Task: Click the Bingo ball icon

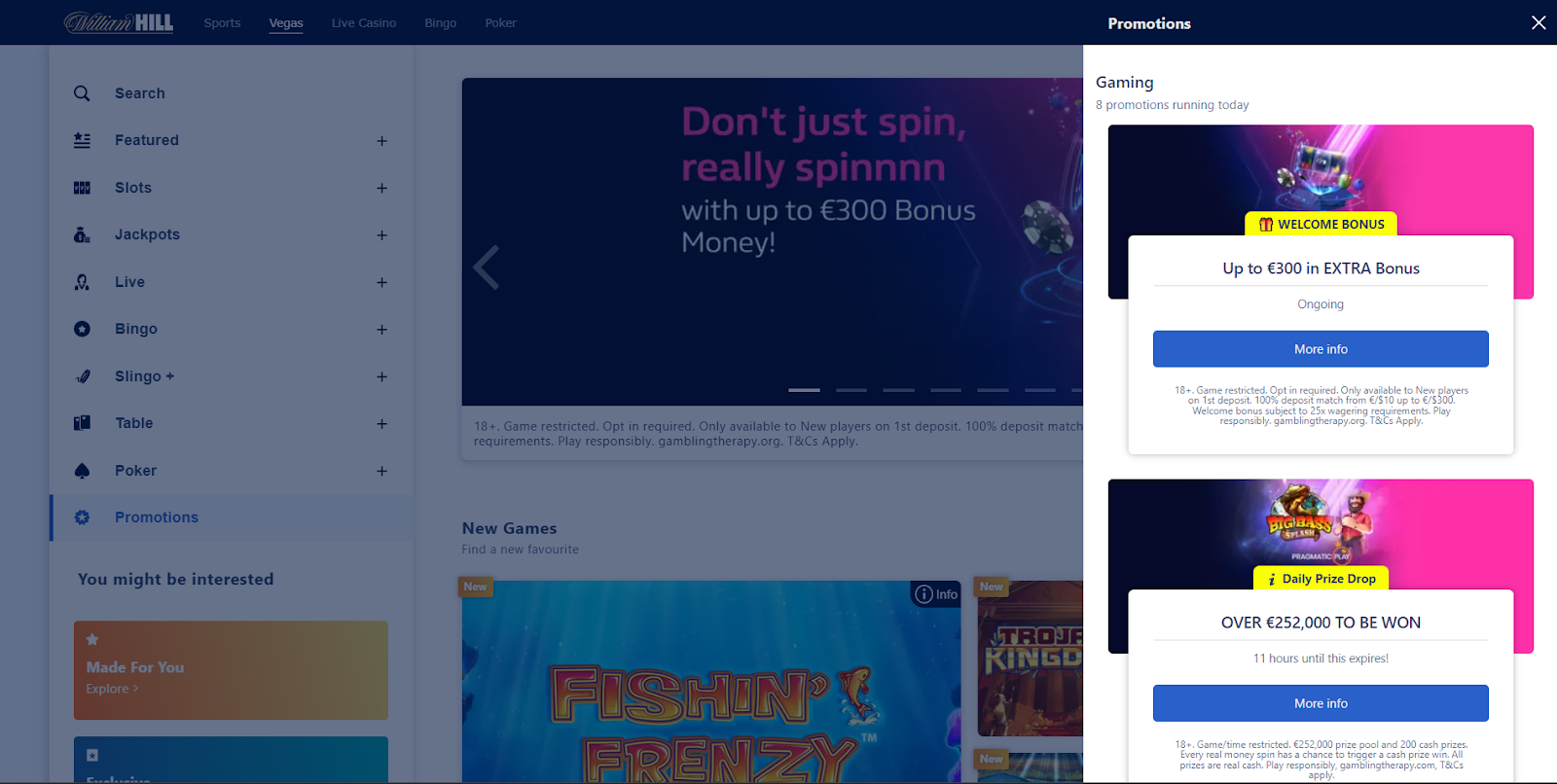Action: click(x=82, y=329)
